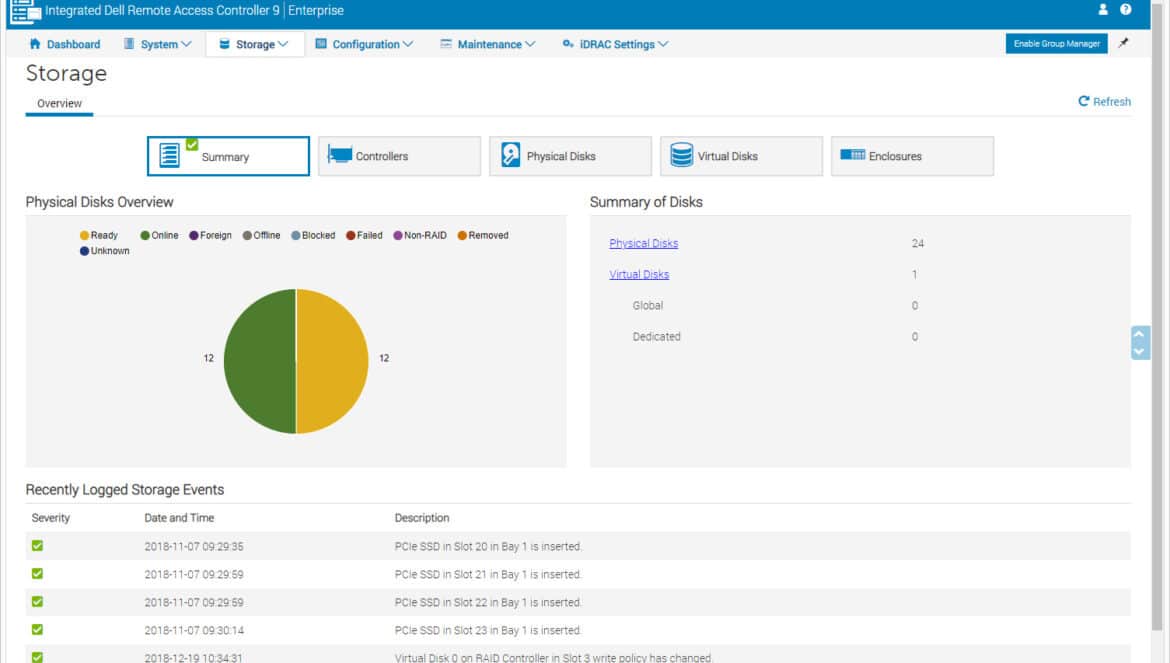Viewport: 1170px width, 663px height.
Task: Click the Summary list icon
Action: tap(169, 155)
